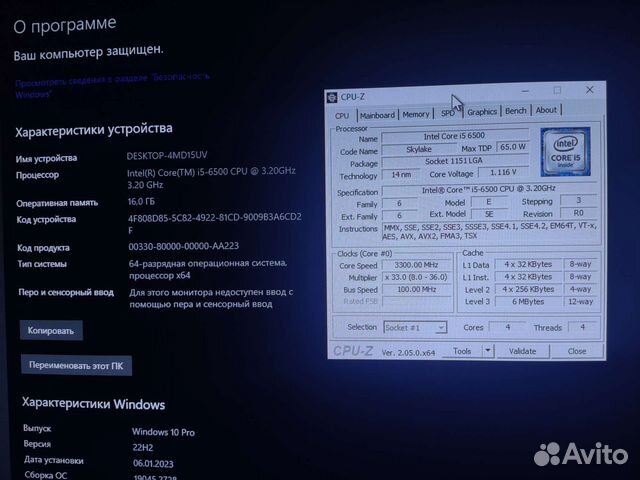Image resolution: width=640 pixels, height=480 pixels.
Task: Click the Technology value 14 nm
Action: click(x=401, y=174)
